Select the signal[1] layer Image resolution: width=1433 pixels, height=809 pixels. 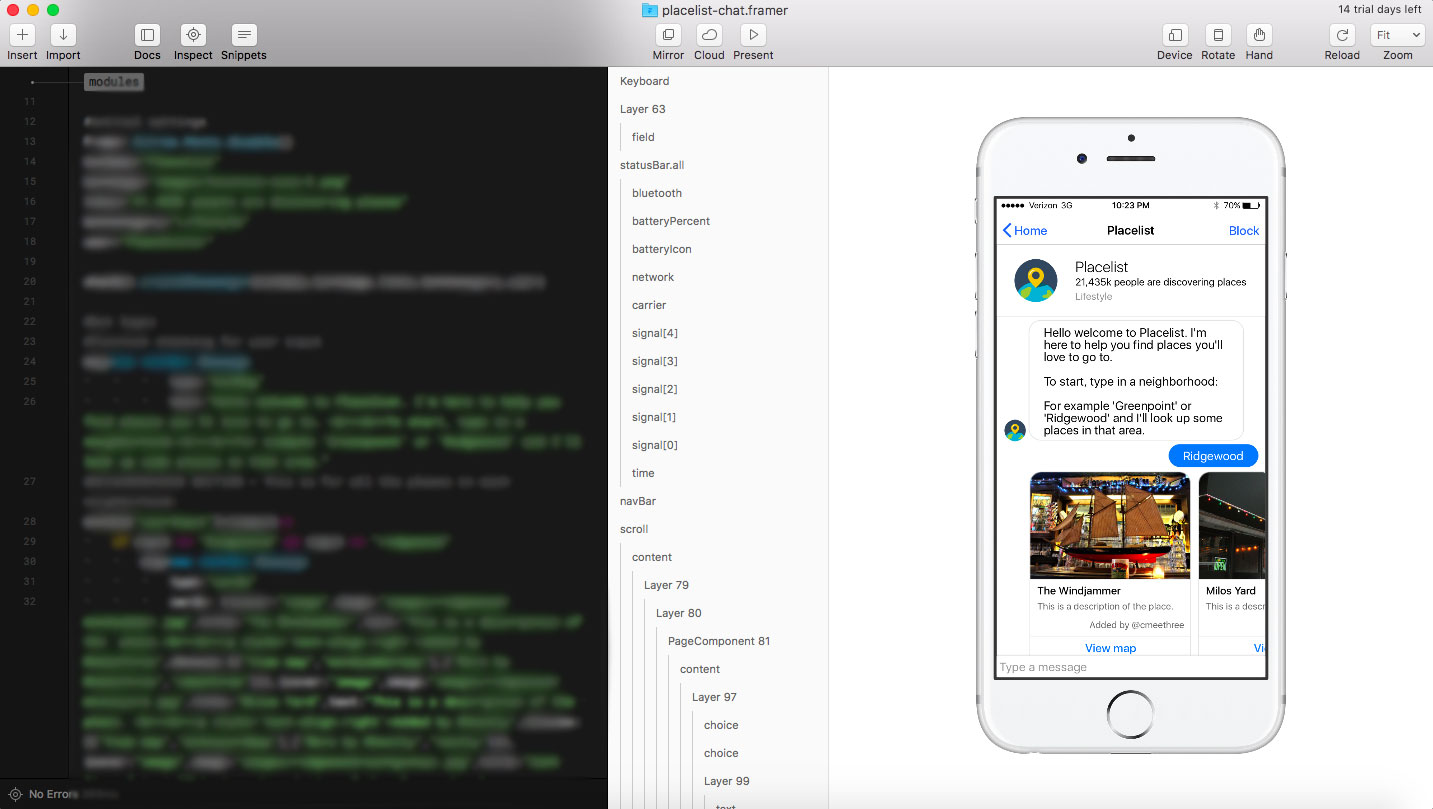655,417
